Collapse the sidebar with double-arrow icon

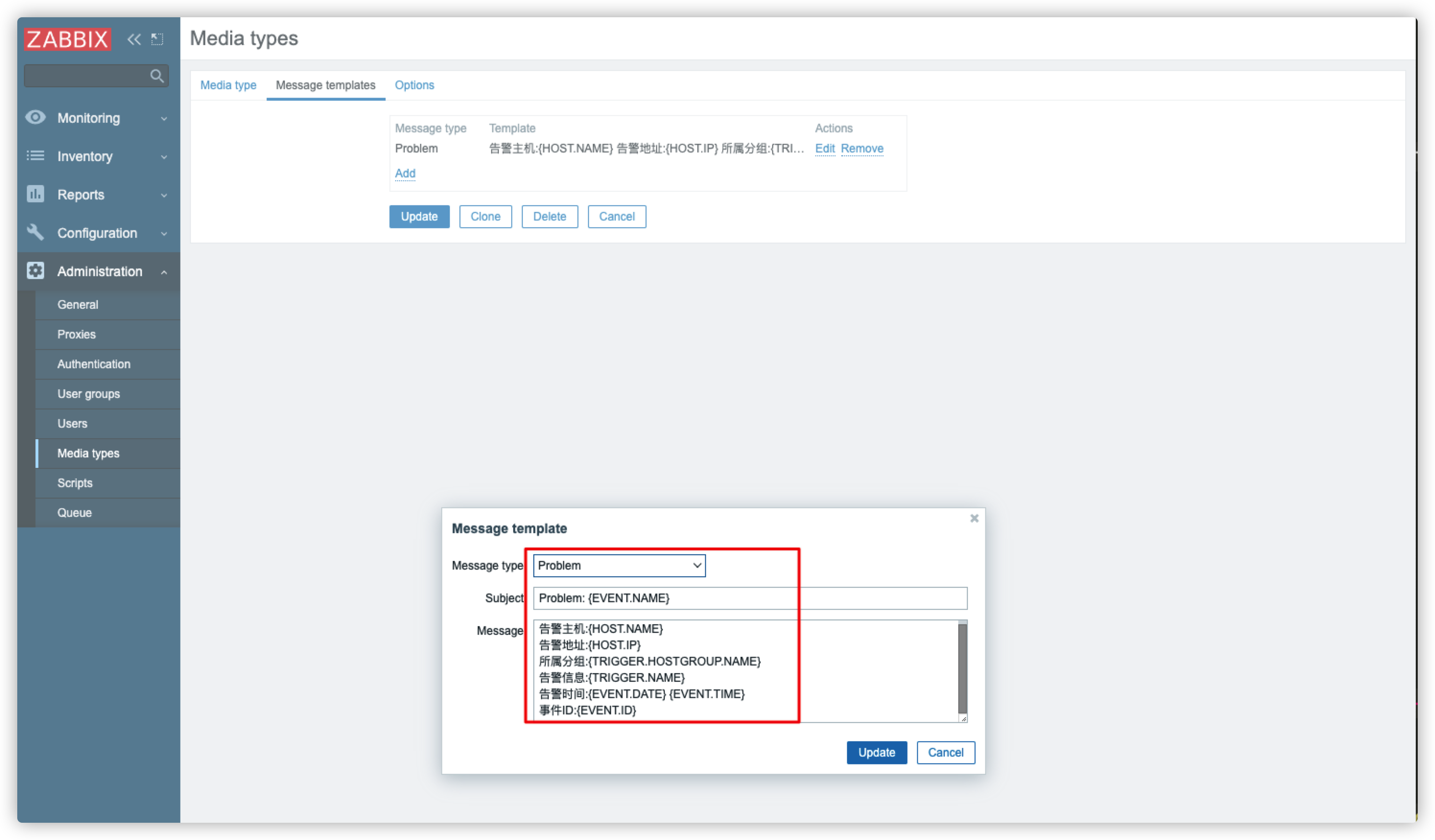tap(134, 39)
